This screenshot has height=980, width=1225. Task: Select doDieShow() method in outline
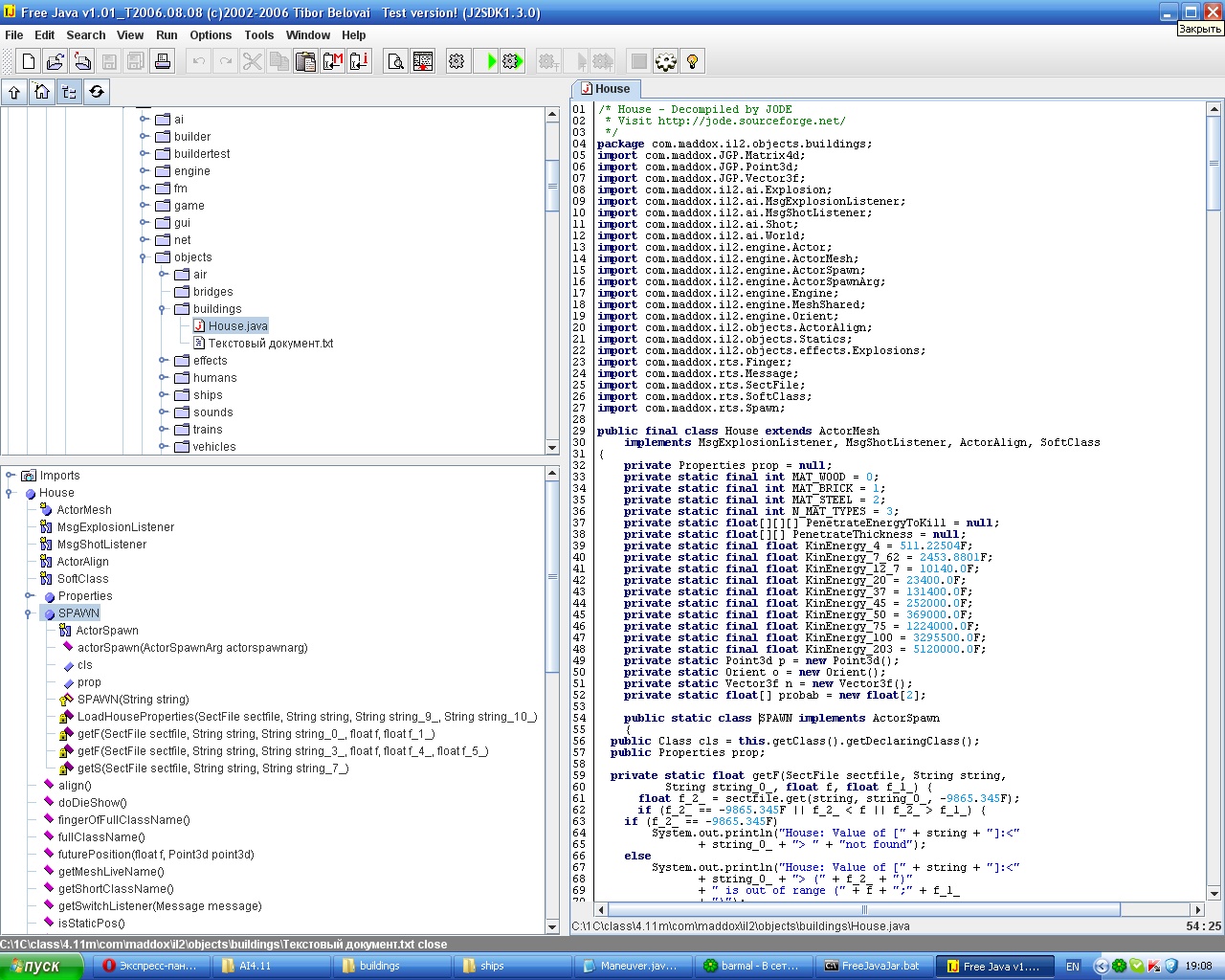92,803
